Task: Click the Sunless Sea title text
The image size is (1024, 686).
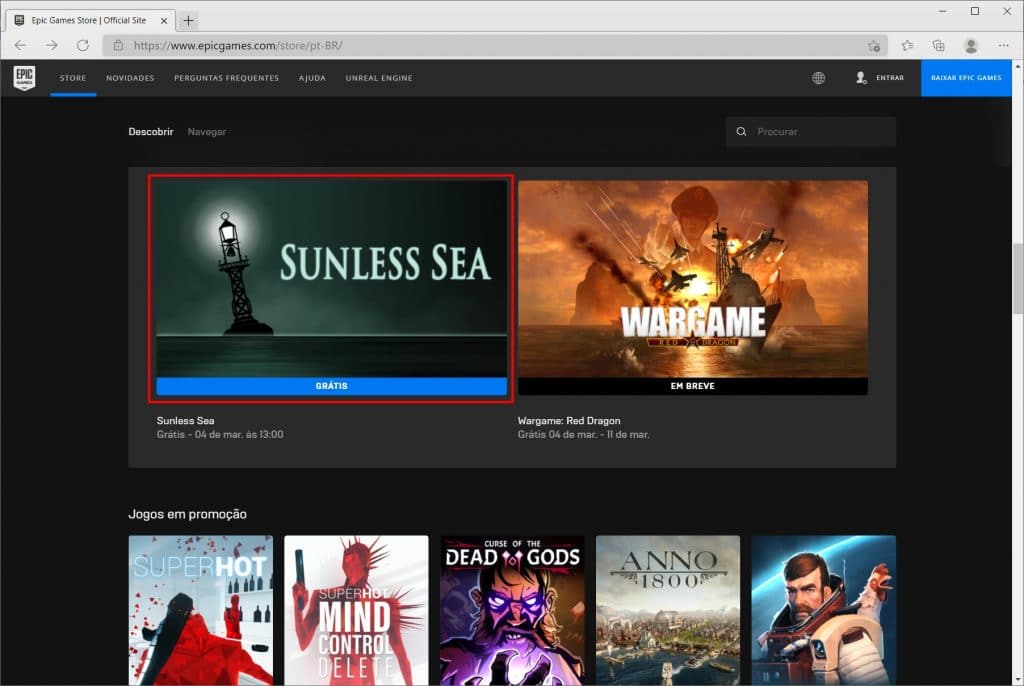Action: pos(185,421)
